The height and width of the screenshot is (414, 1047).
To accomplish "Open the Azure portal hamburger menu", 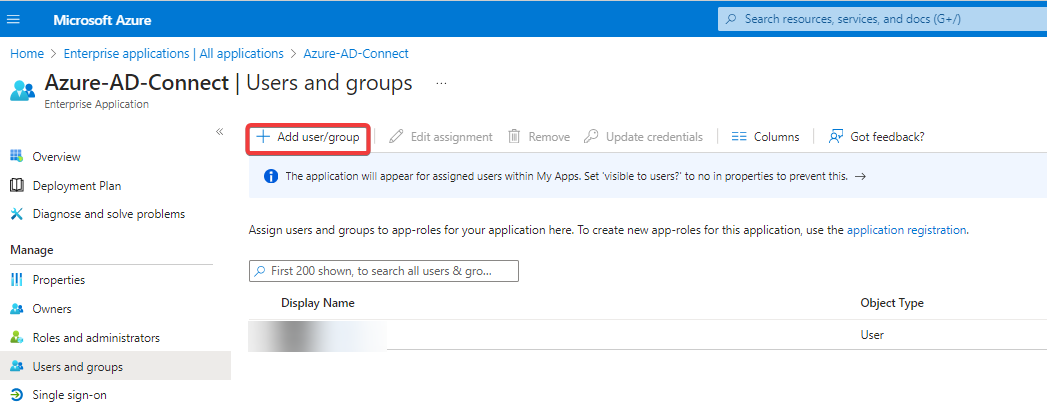I will (x=14, y=20).
